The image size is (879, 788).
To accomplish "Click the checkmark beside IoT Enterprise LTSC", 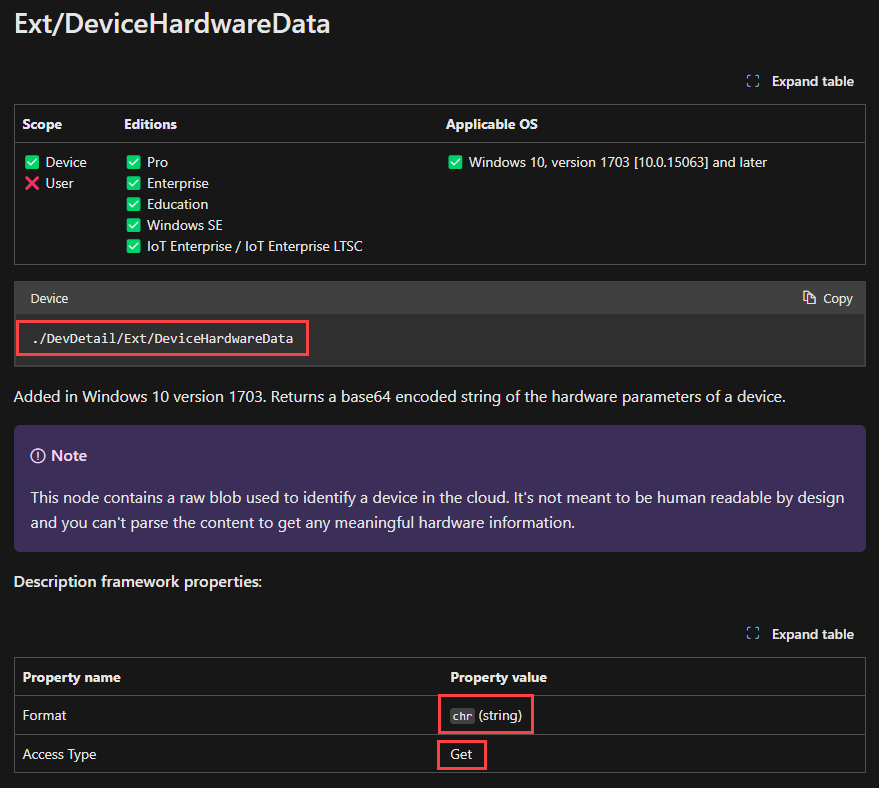I will (x=133, y=246).
